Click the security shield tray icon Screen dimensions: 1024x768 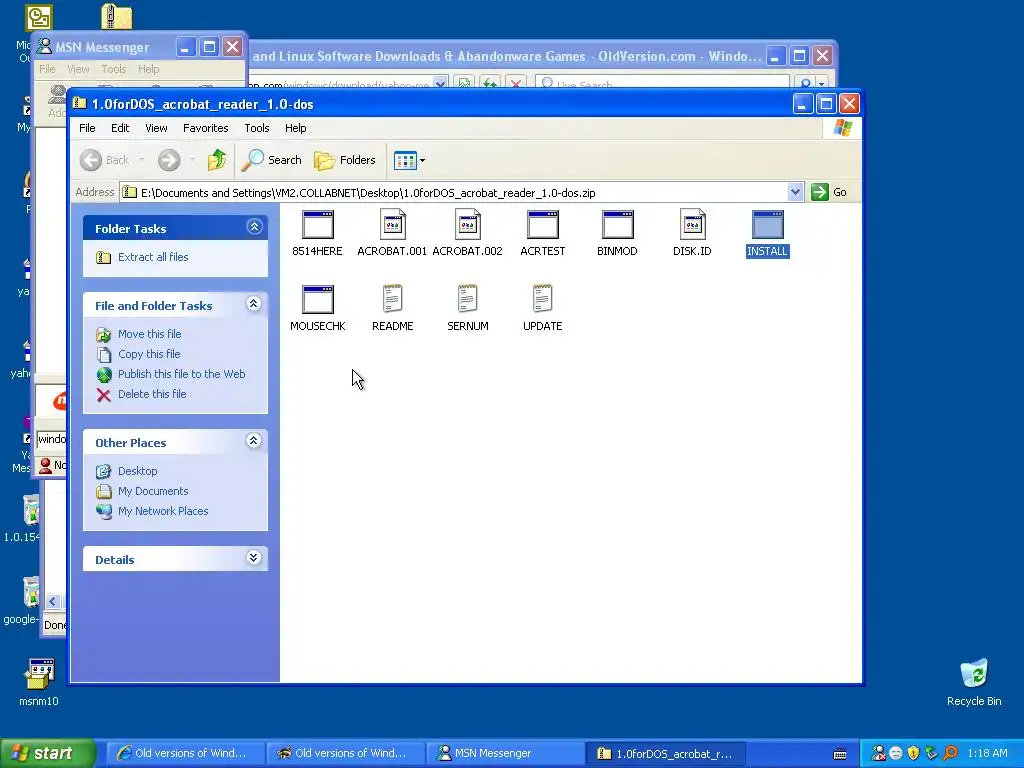point(914,754)
